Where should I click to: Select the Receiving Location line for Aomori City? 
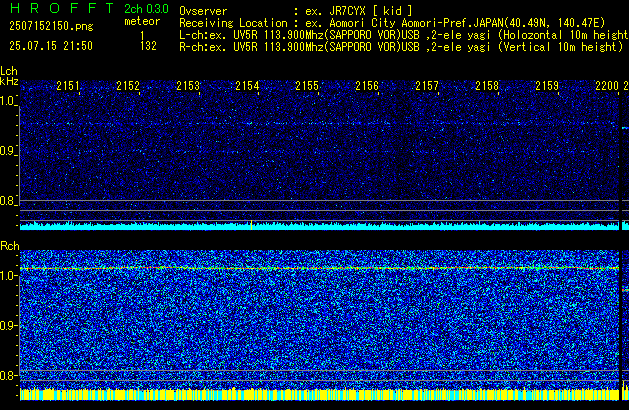392,23
